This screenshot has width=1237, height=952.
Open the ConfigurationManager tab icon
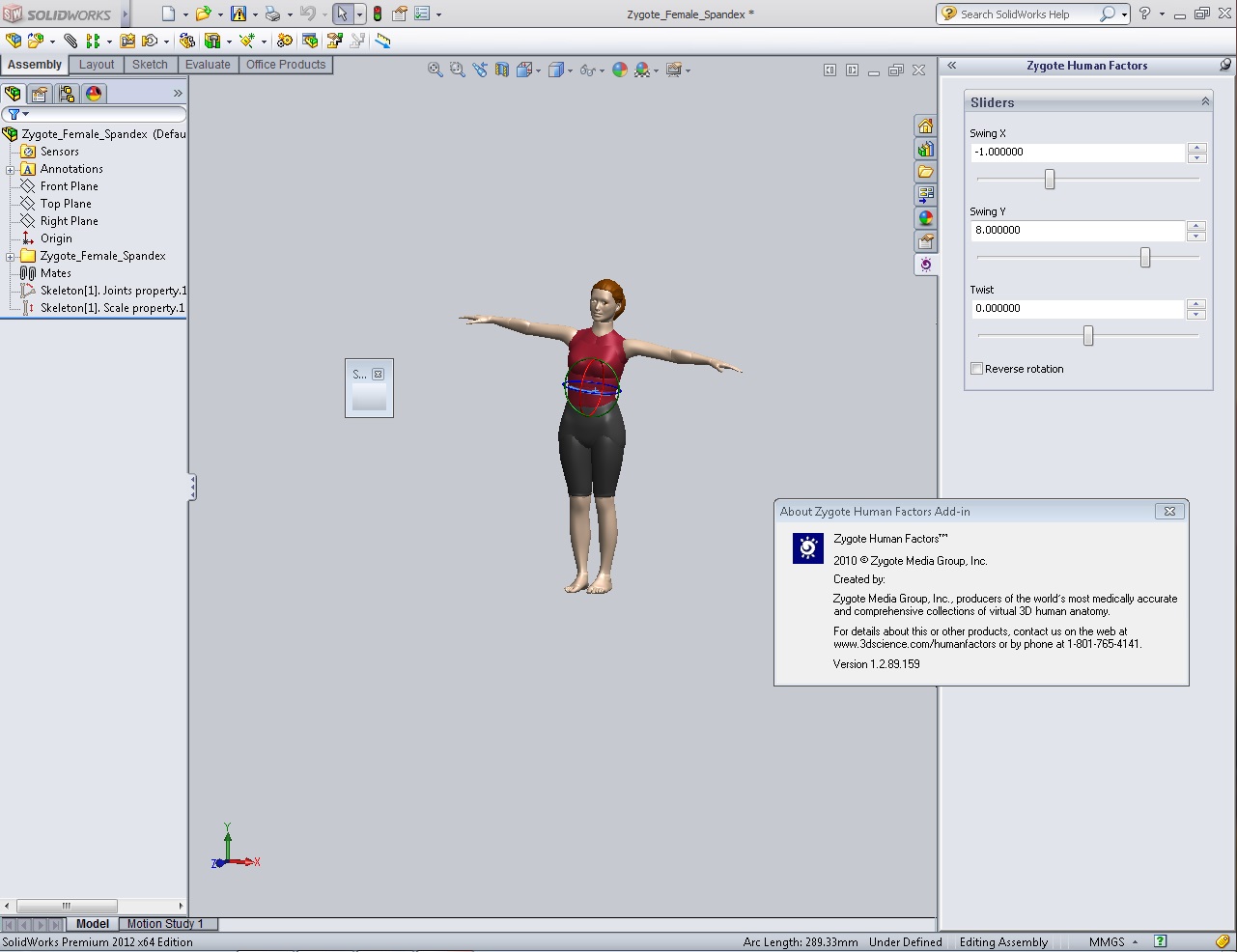pyautogui.click(x=67, y=94)
